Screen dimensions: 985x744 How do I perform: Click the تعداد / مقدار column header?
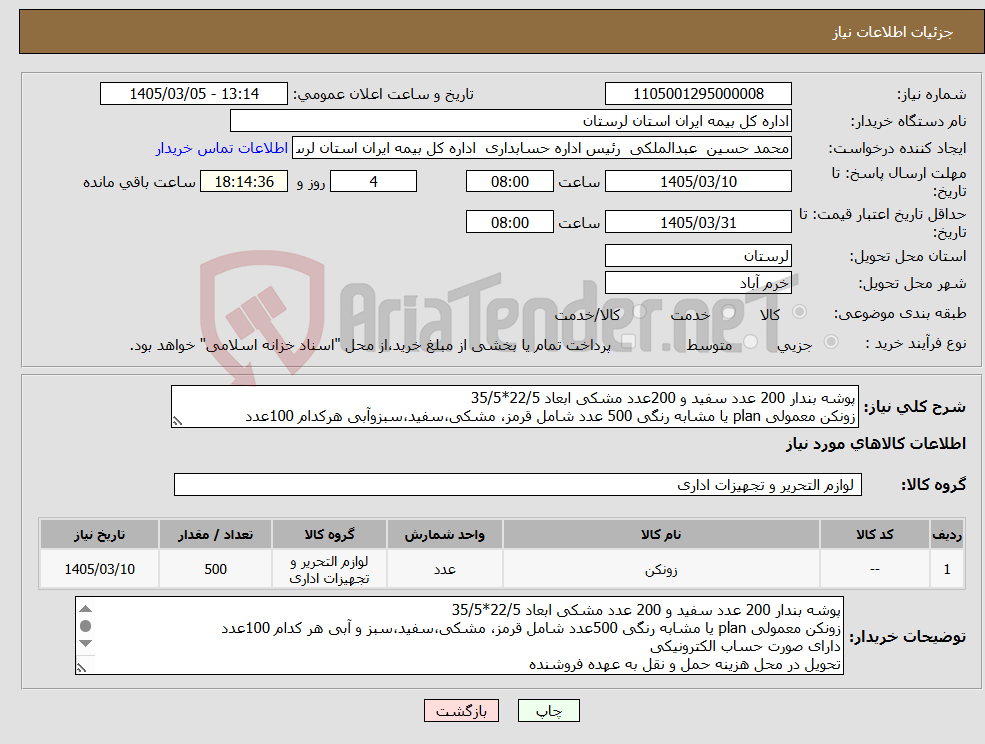[215, 535]
